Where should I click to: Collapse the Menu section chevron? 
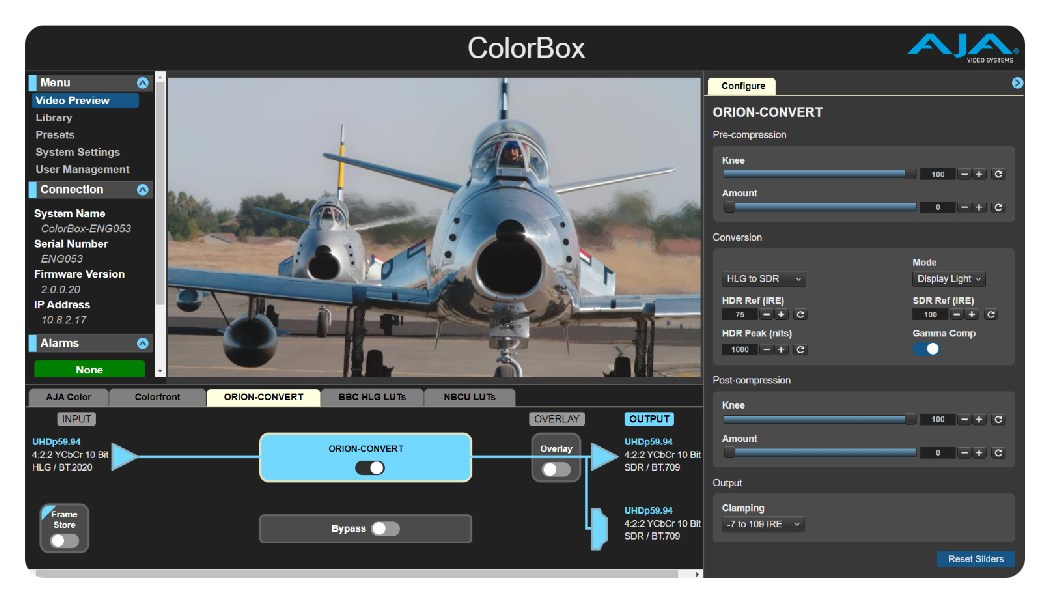point(143,83)
